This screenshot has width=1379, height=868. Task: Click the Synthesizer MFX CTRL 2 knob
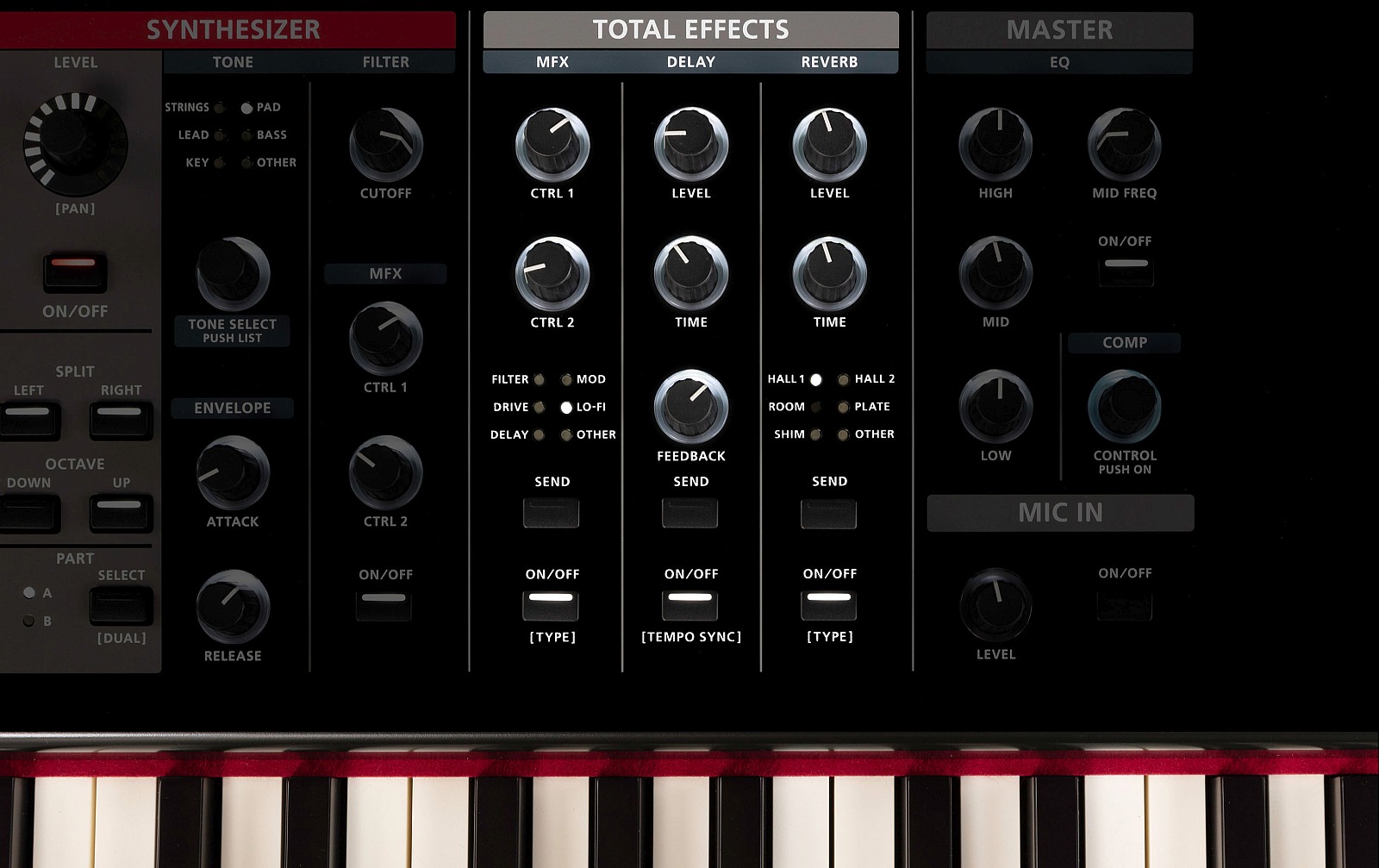(x=385, y=472)
